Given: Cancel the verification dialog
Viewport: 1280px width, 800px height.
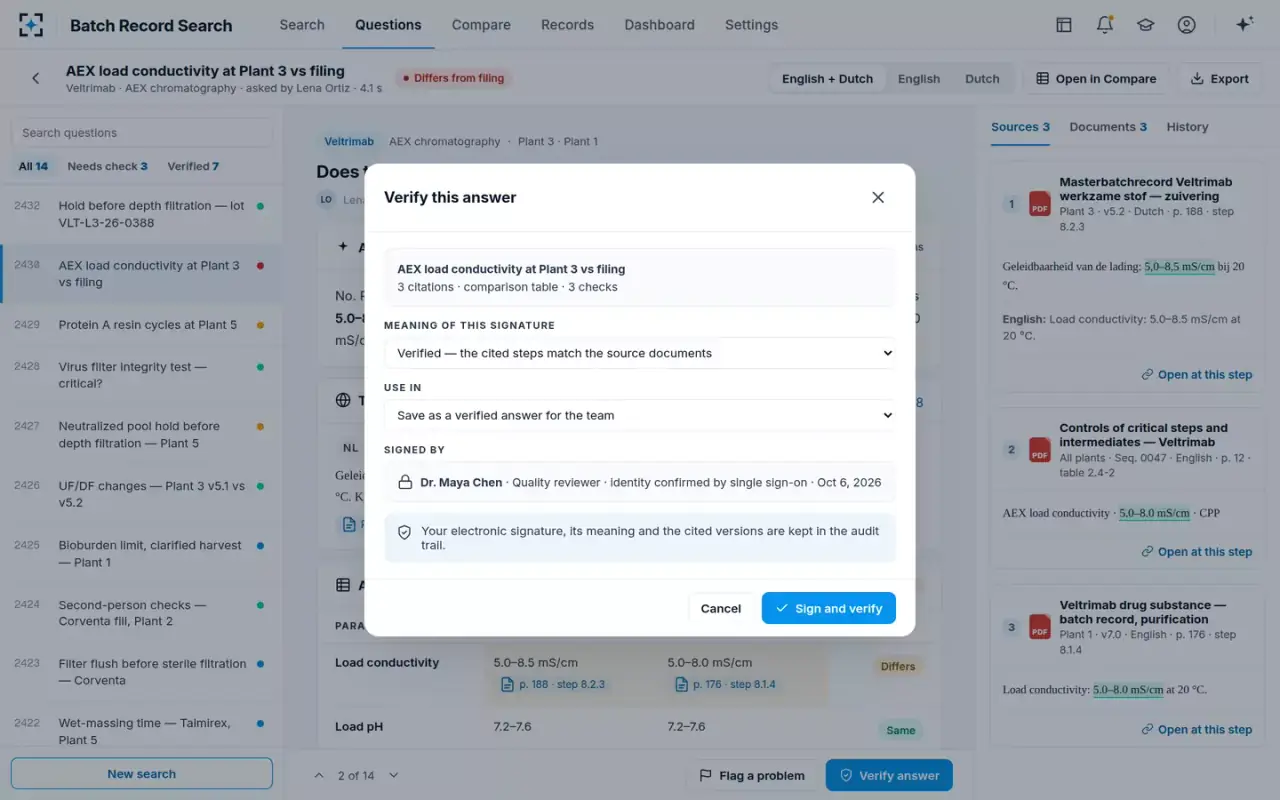Looking at the screenshot, I should coord(720,608).
